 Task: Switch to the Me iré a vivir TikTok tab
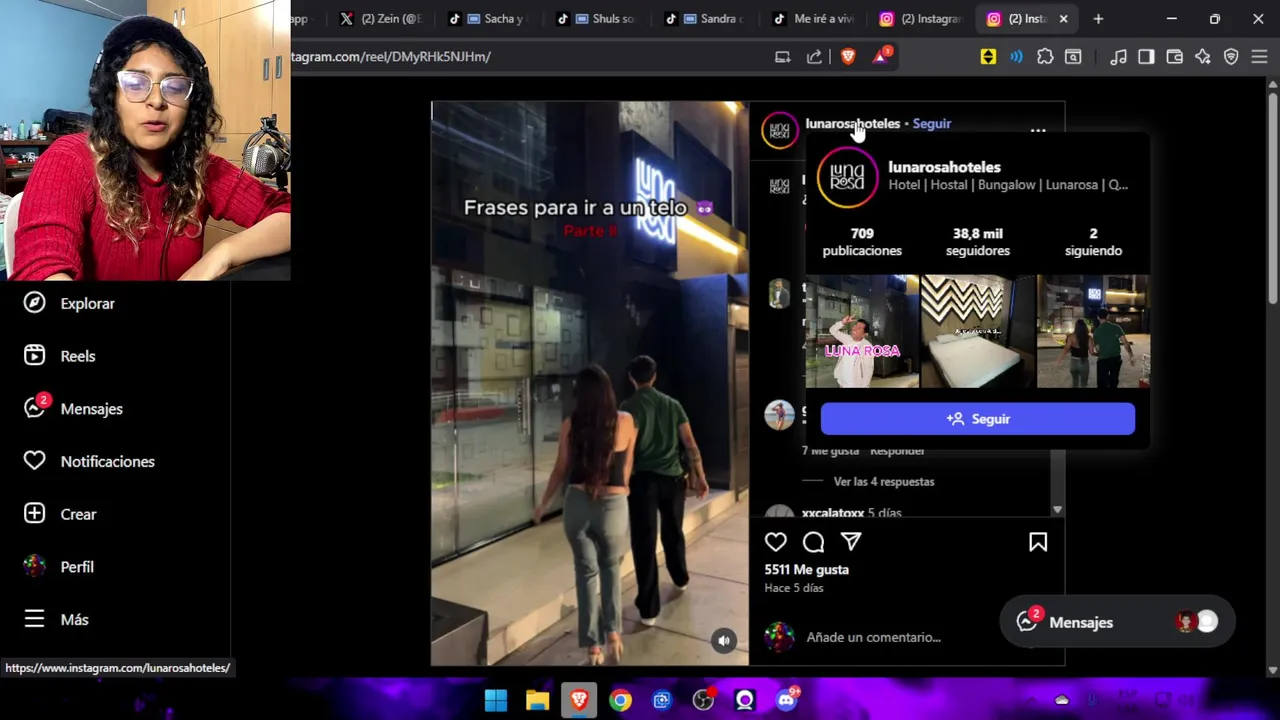coord(813,19)
